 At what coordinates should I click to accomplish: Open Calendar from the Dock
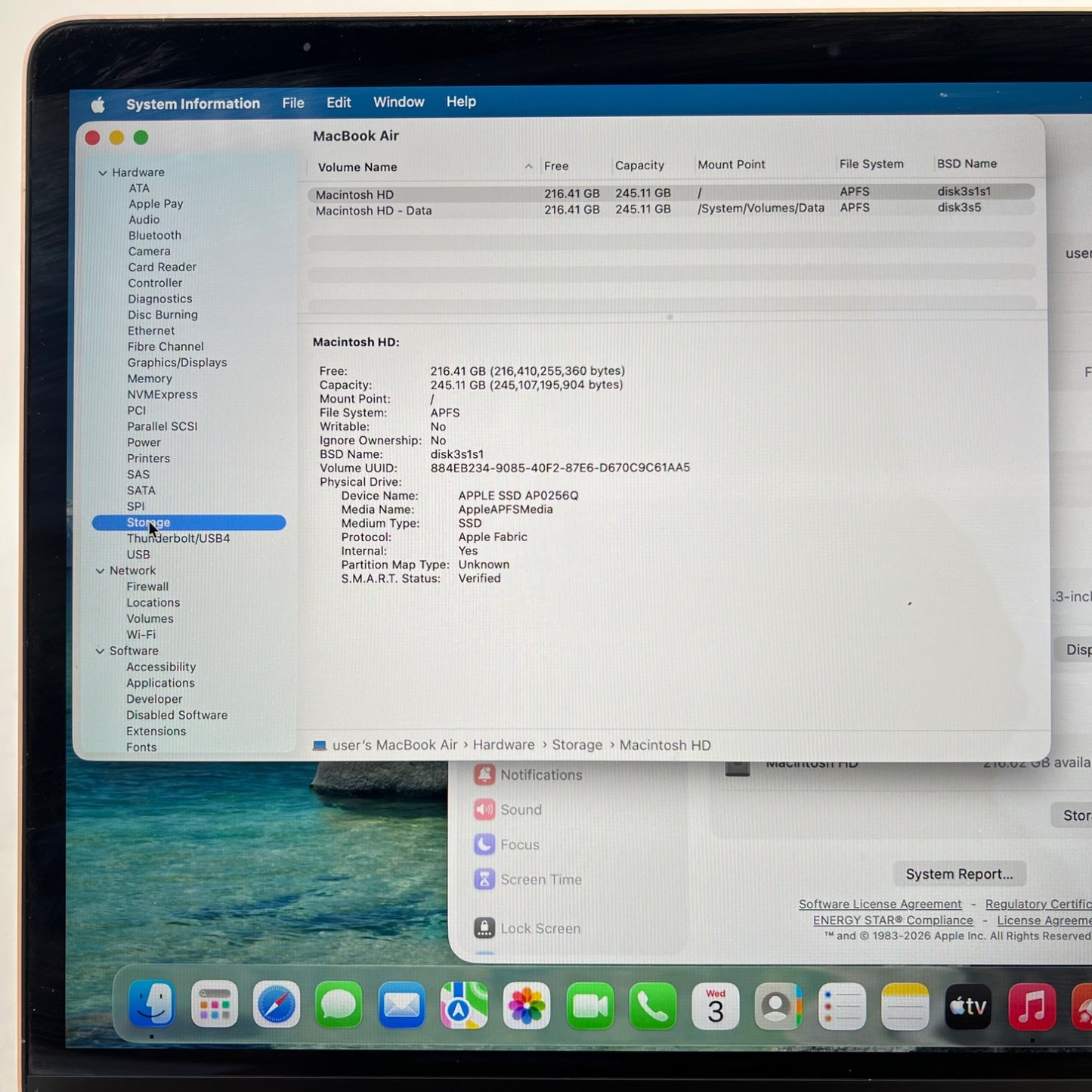716,1006
